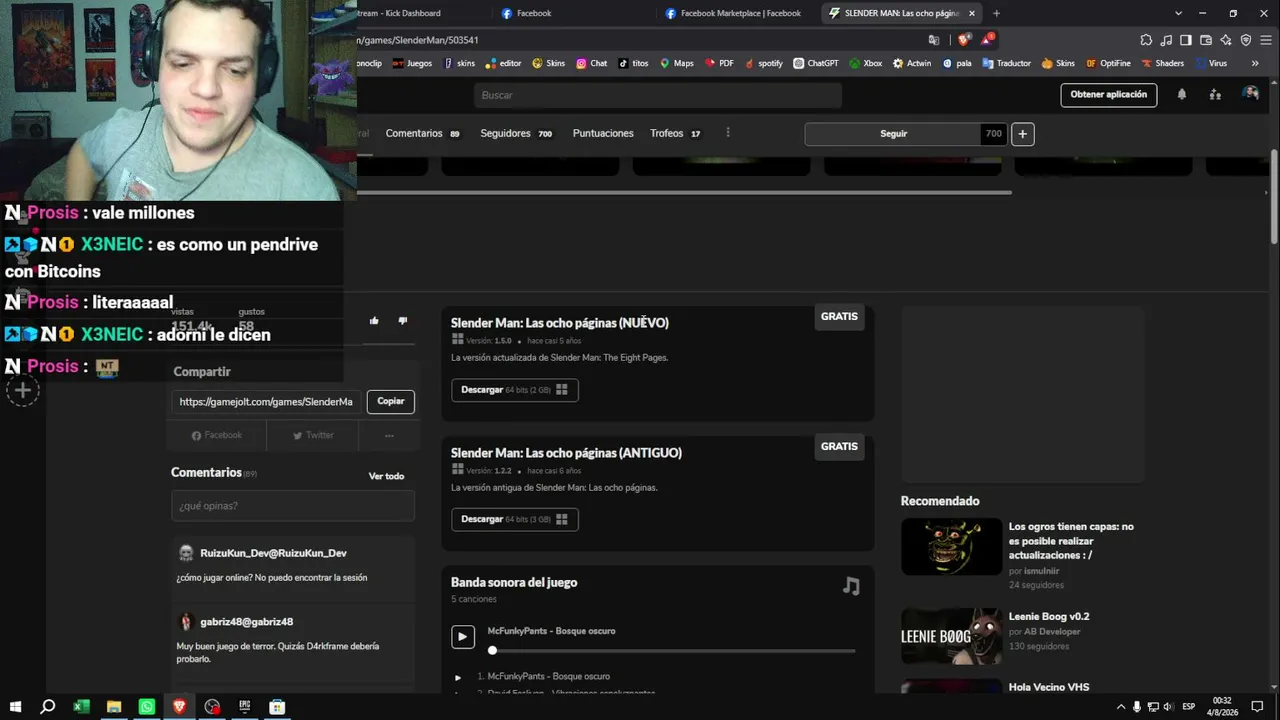Open the Epic Games launcher in taskbar
Image resolution: width=1280 pixels, height=720 pixels.
coord(244,707)
